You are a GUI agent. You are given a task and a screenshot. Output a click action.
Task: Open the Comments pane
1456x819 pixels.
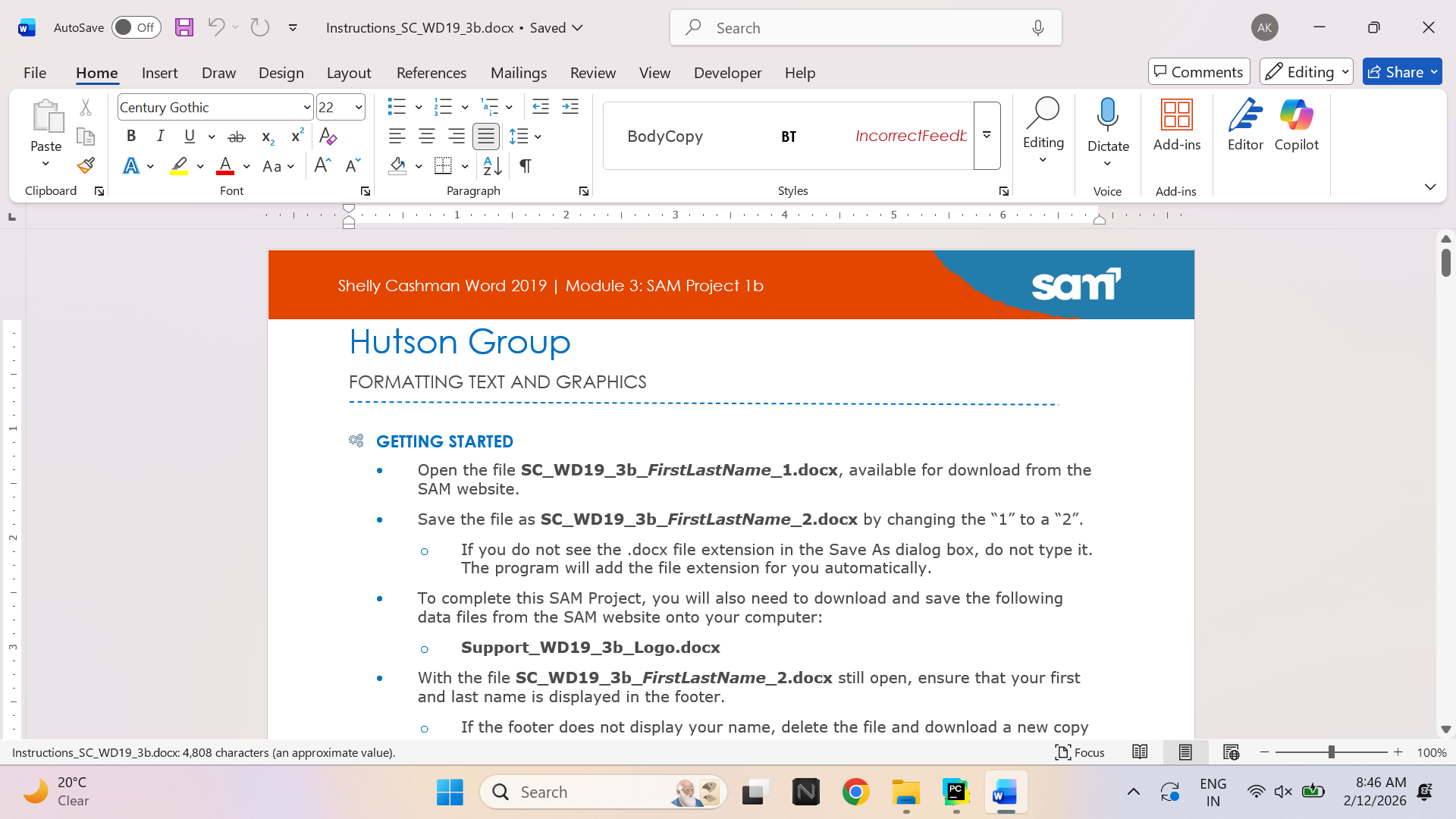[x=1198, y=72]
